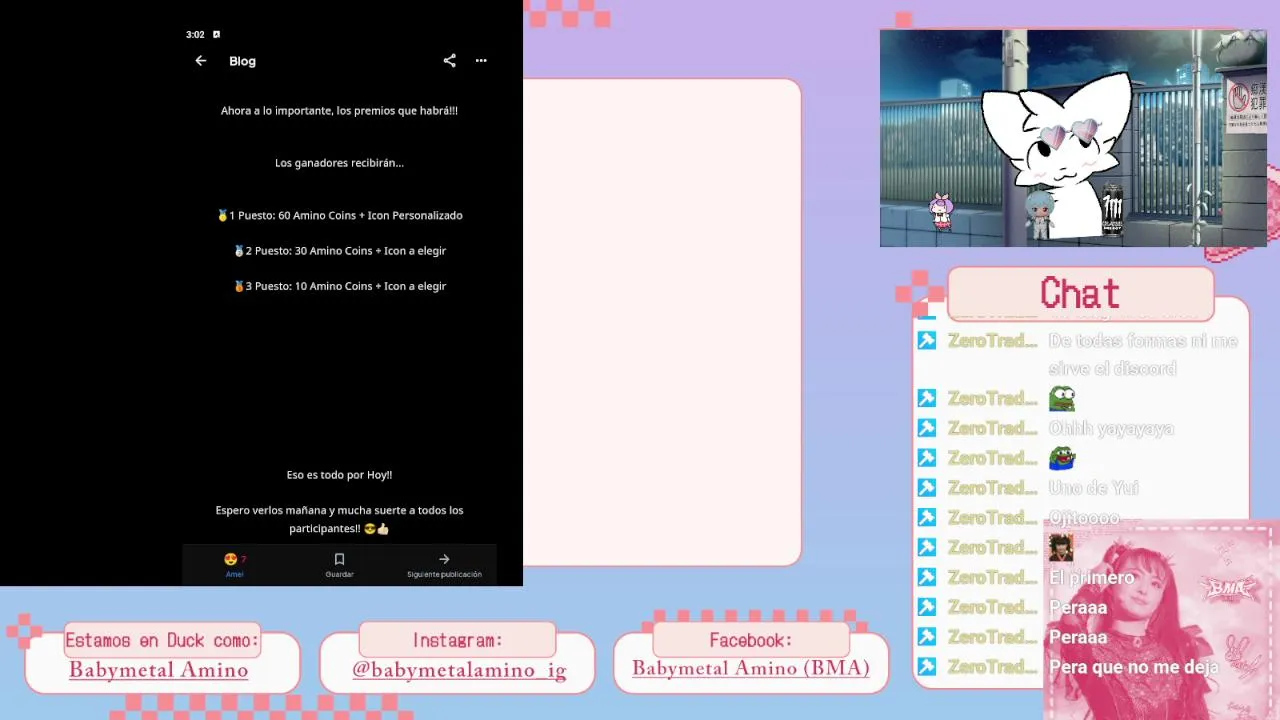This screenshot has height=720, width=1280.
Task: Click the line "Ahora a lo importante, los premios que habrá!!!"
Action: click(339, 111)
